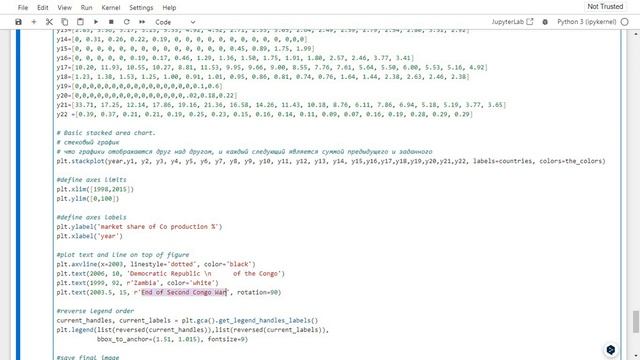Viewport: 640px width, 360px height.
Task: Open the View menu
Action: click(64, 7)
